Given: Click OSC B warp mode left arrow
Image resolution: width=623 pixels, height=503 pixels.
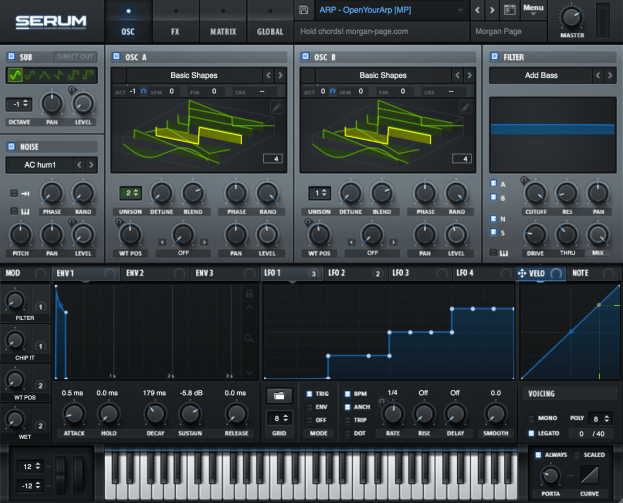Looking at the screenshot, I should 351,242.
